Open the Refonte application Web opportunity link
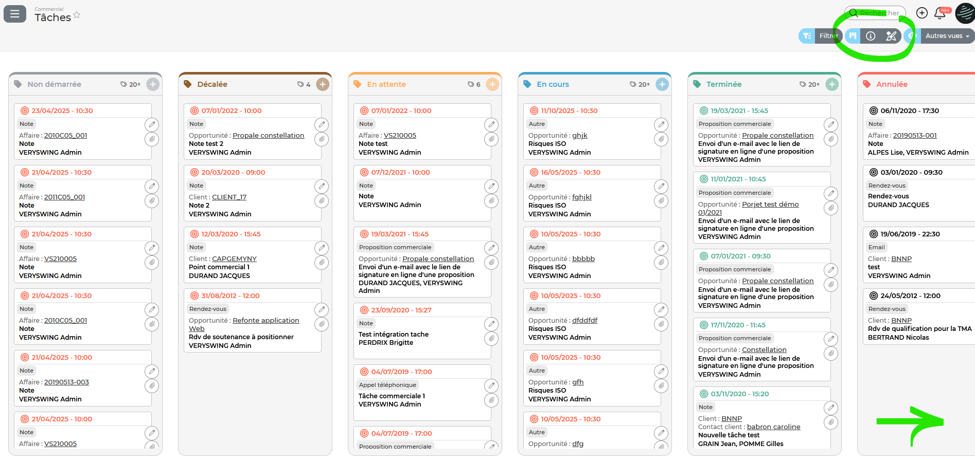This screenshot has height=462, width=975. [244, 325]
